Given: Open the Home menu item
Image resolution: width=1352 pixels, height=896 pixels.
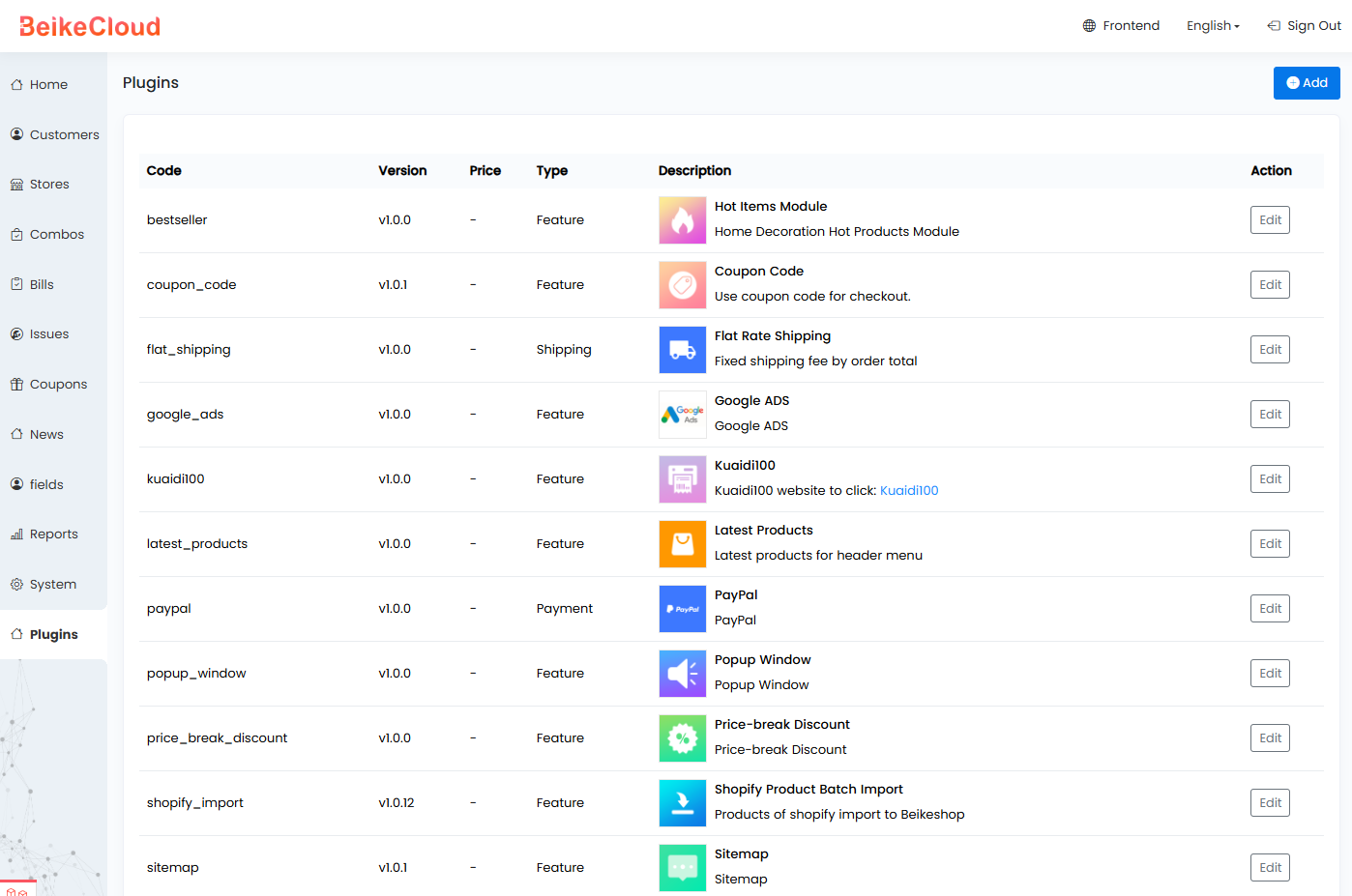Looking at the screenshot, I should 53,84.
